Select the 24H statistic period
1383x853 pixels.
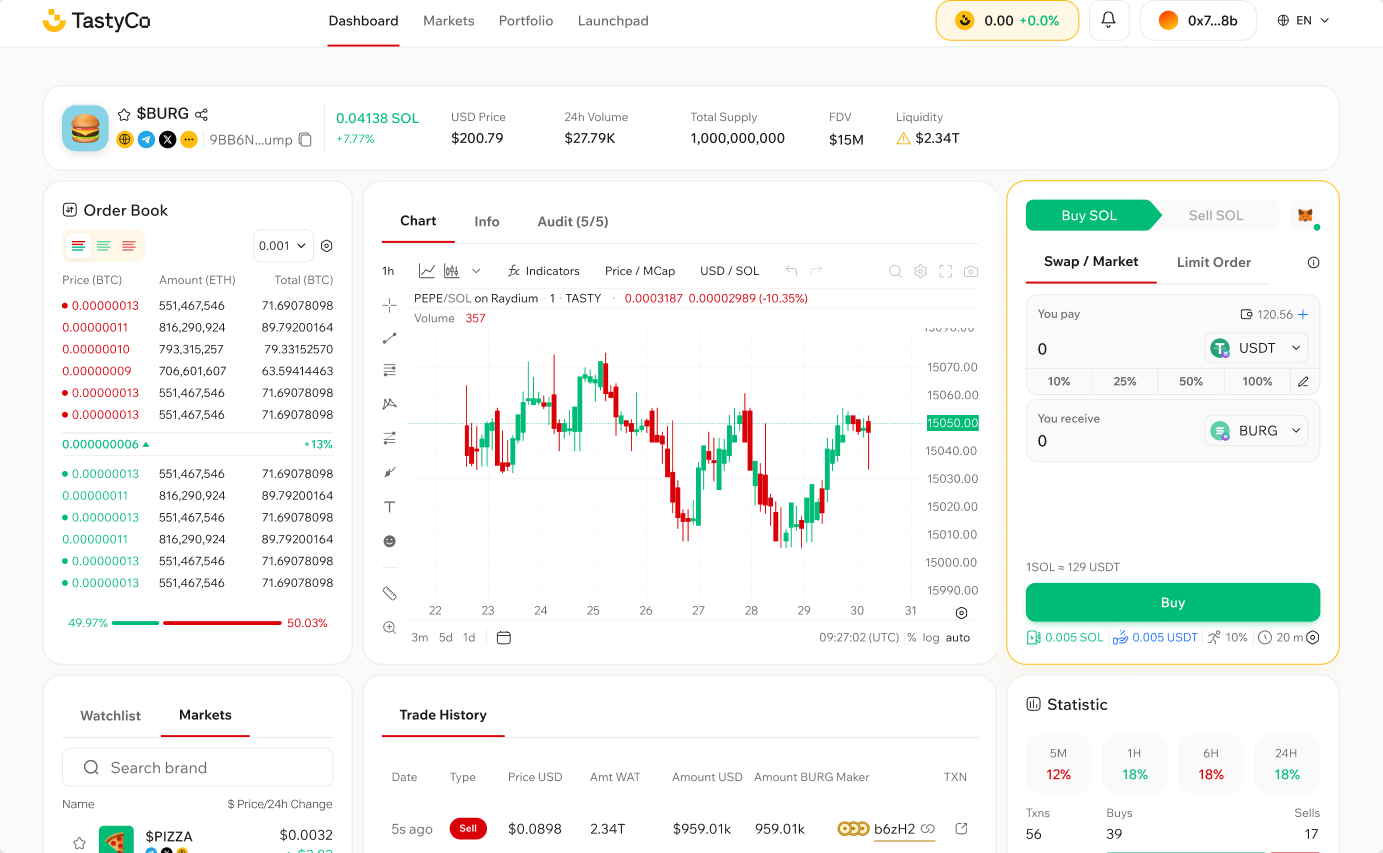click(x=1287, y=764)
